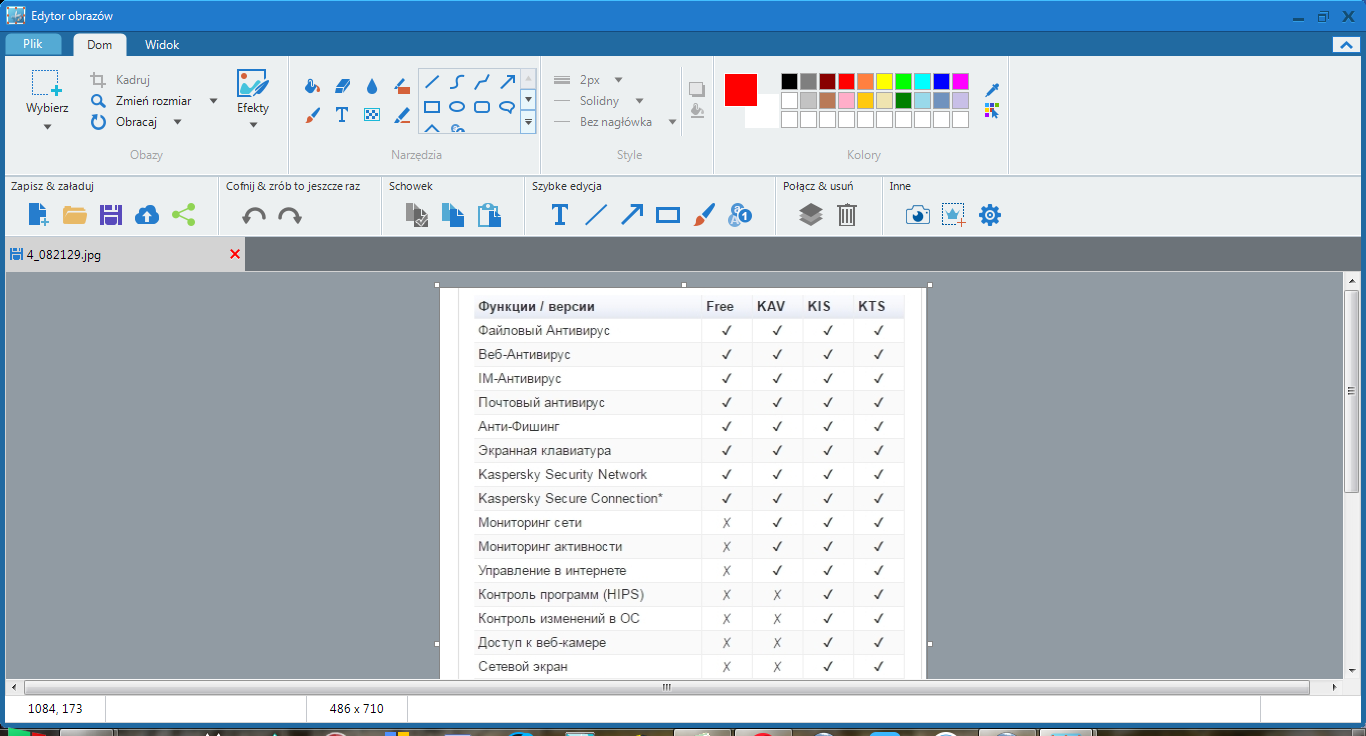Draw quick arrow in Szybkie edycja
Screen dimensions: 1366x736
(x=632, y=214)
